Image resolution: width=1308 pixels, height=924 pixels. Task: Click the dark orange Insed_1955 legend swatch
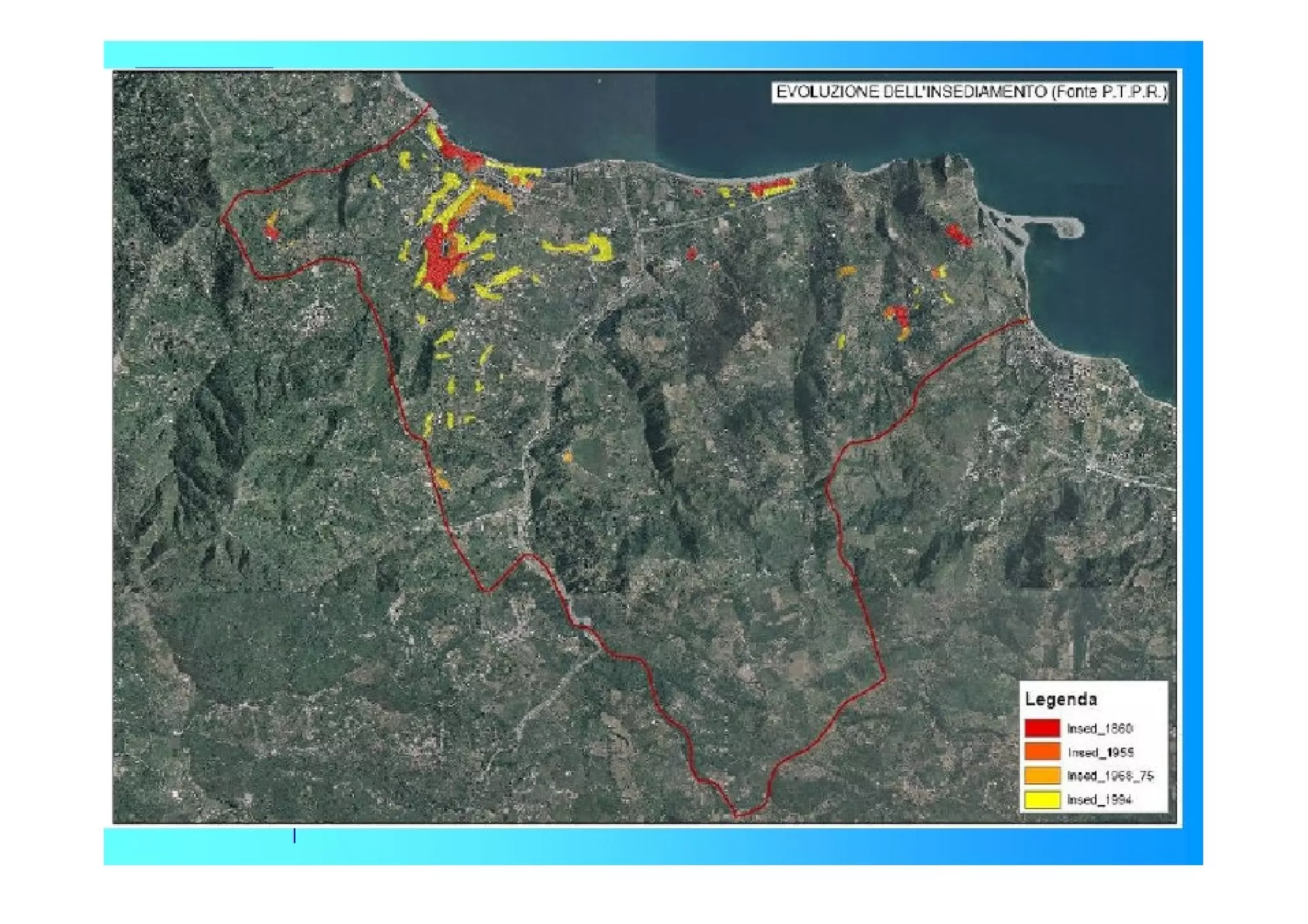tap(1042, 752)
